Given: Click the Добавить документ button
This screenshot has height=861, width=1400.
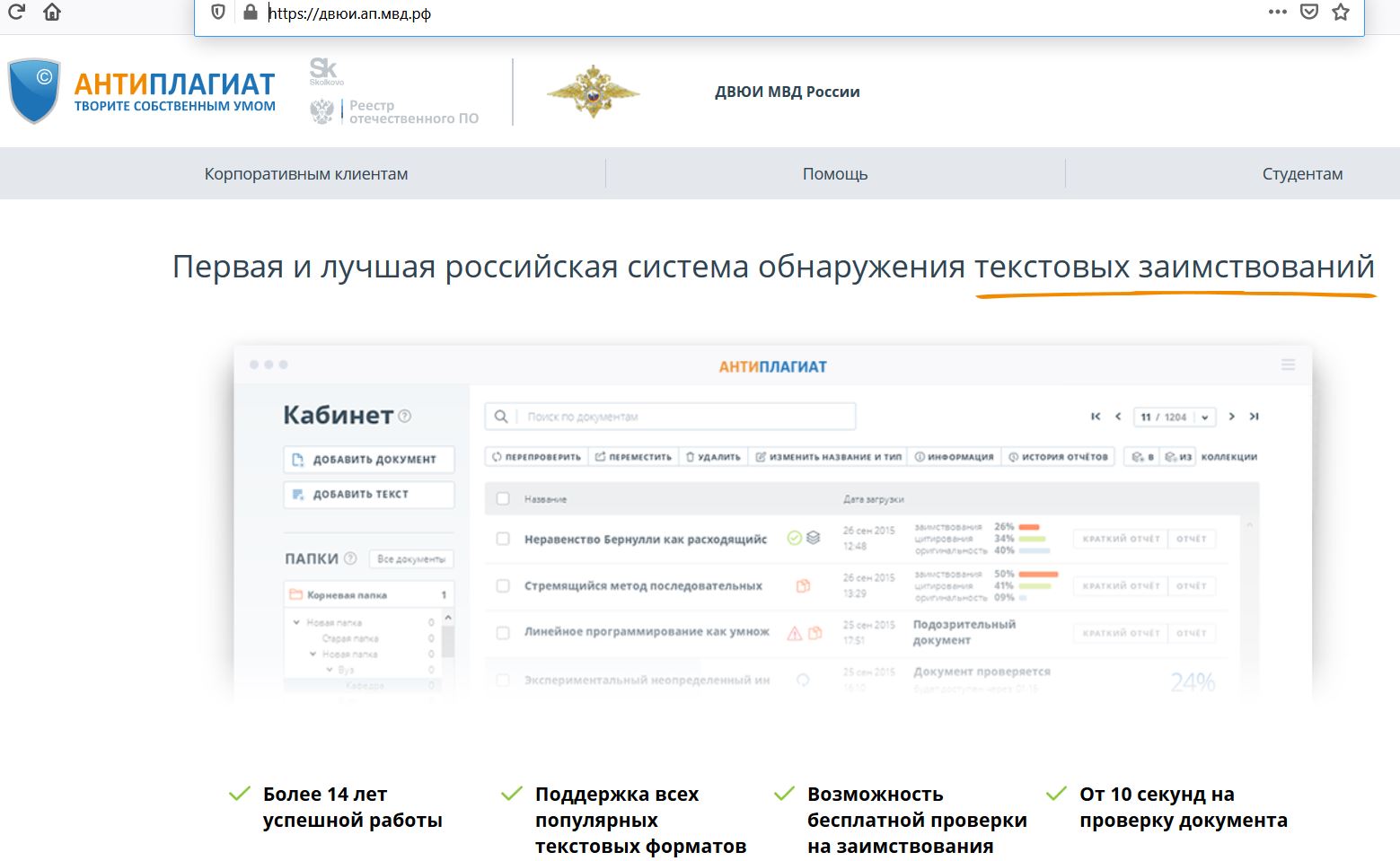Looking at the screenshot, I should (369, 459).
